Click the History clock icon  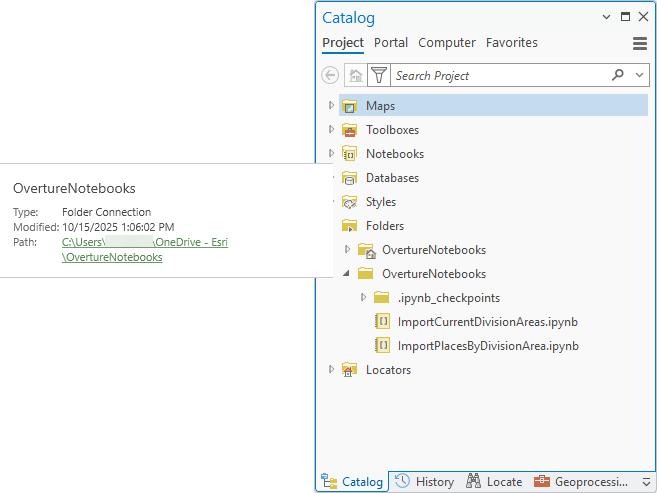pyautogui.click(x=402, y=481)
